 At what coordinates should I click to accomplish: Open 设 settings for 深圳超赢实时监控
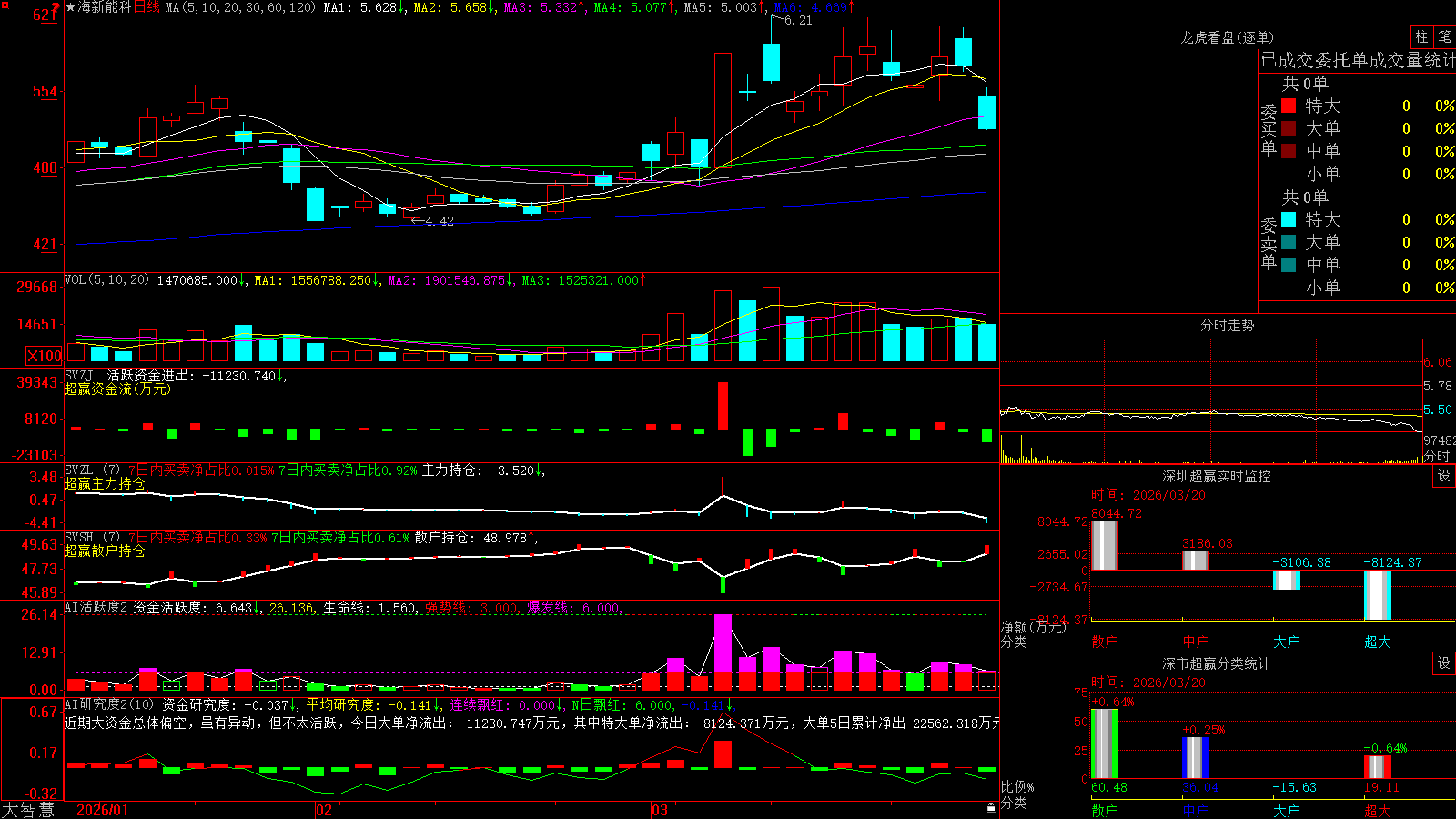1444,476
